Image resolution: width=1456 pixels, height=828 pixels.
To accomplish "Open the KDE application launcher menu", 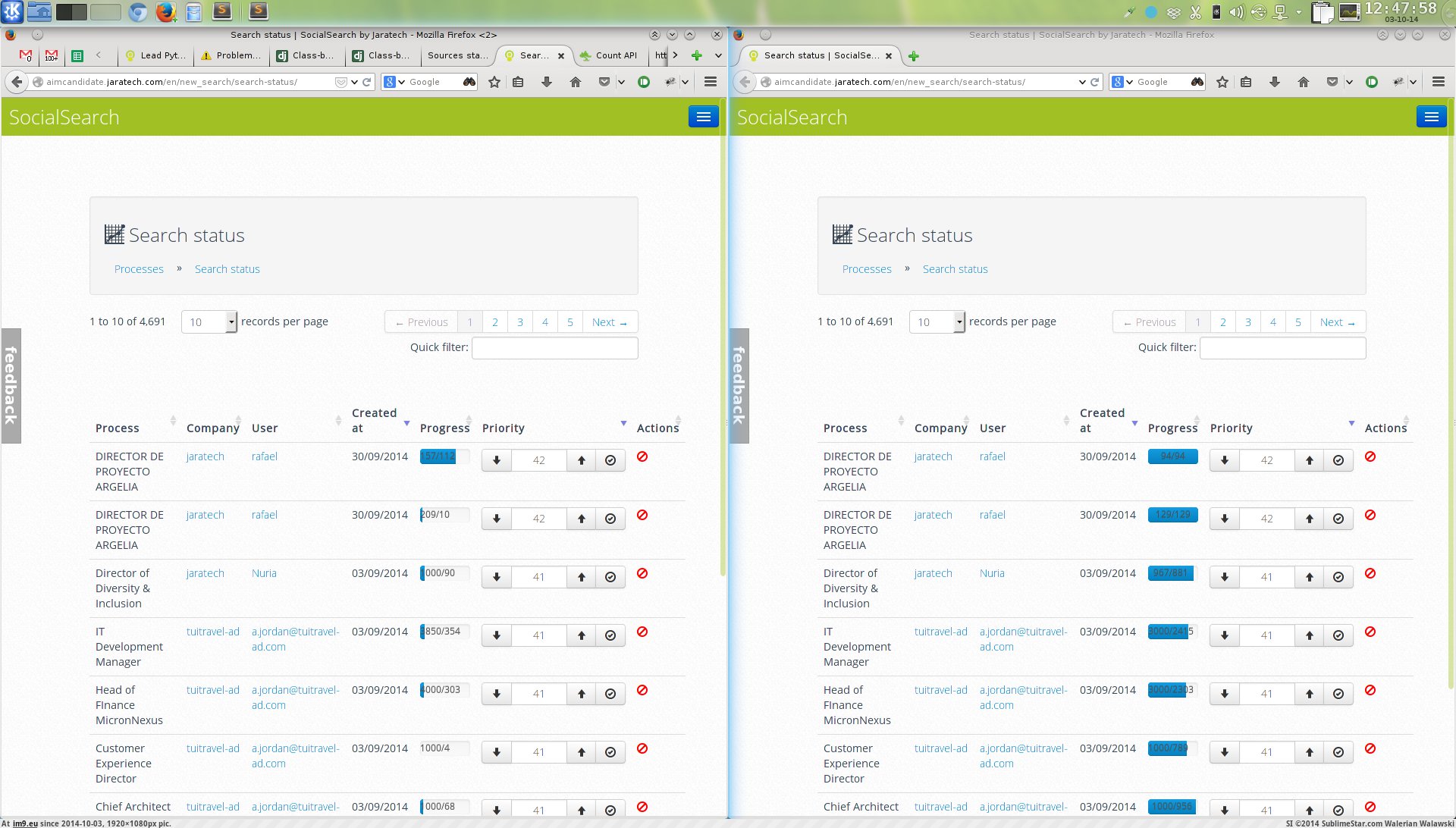I will 12,11.
